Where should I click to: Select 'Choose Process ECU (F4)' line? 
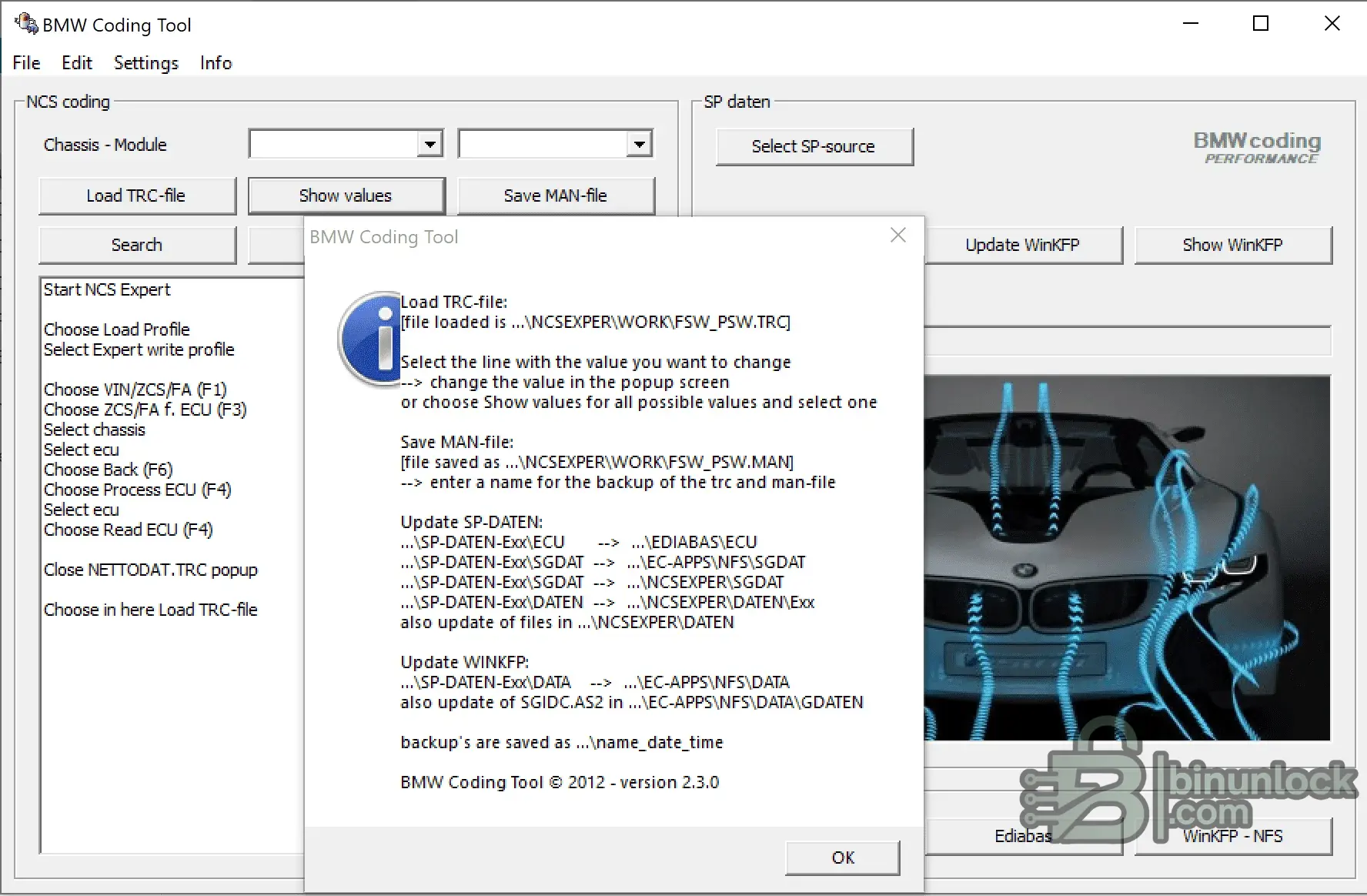(138, 490)
